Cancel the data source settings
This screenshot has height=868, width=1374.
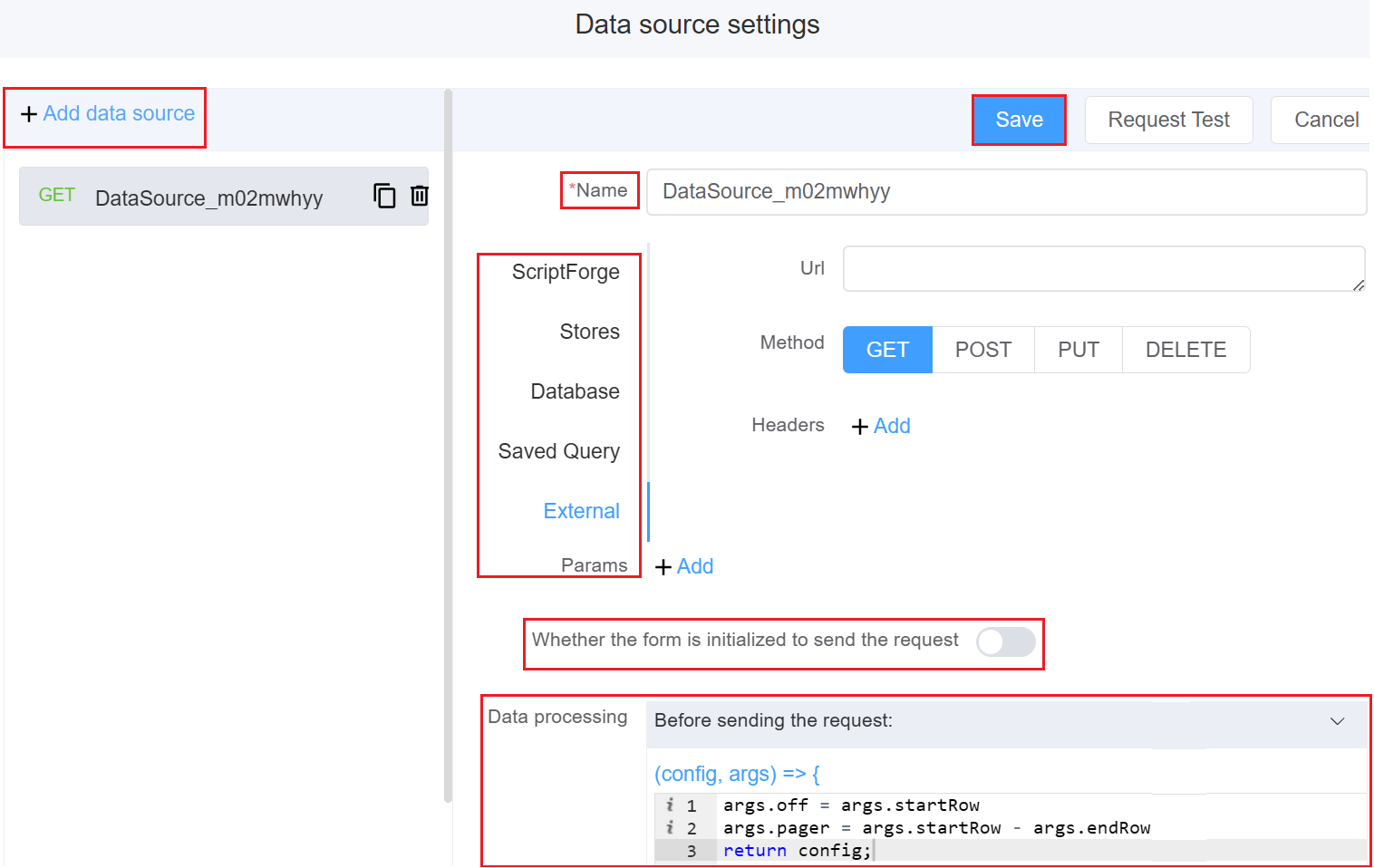pyautogui.click(x=1325, y=120)
